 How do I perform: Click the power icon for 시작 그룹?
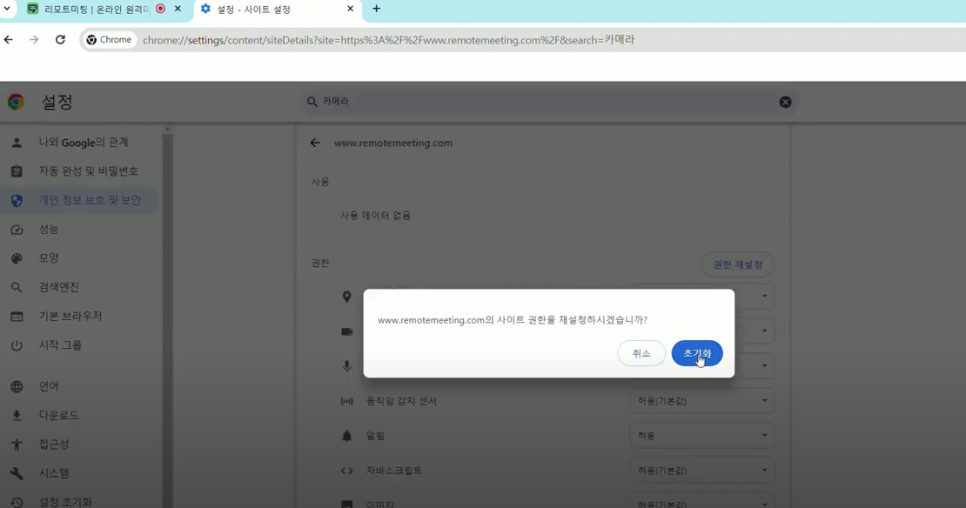pos(17,345)
